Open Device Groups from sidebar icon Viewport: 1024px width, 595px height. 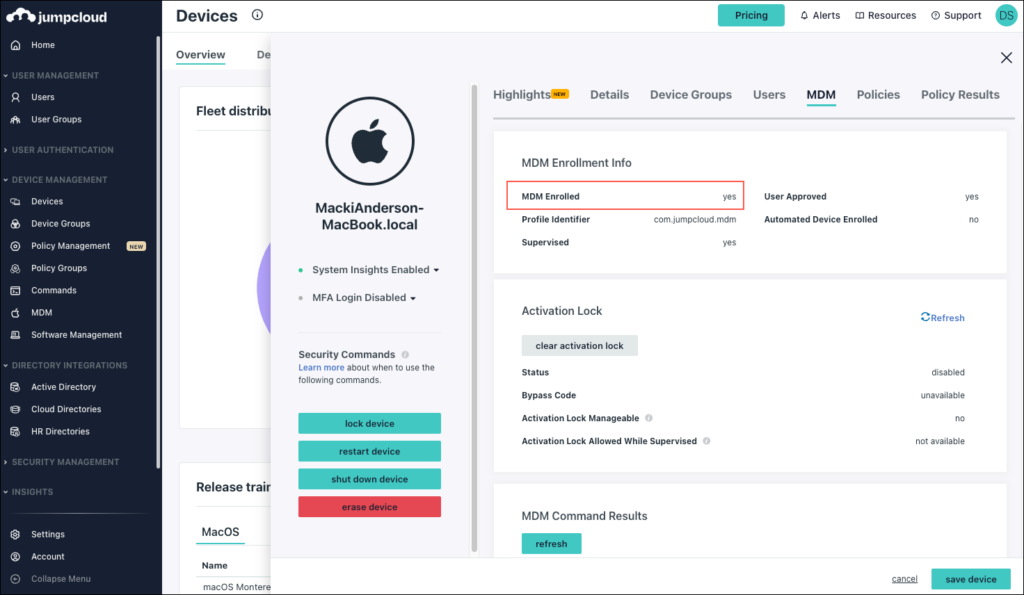(15, 224)
